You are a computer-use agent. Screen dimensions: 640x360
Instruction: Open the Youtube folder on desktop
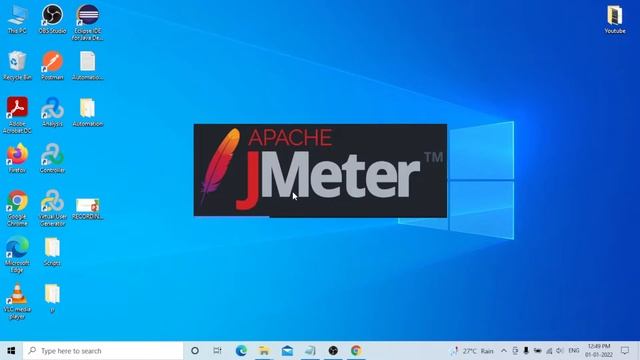tap(615, 19)
